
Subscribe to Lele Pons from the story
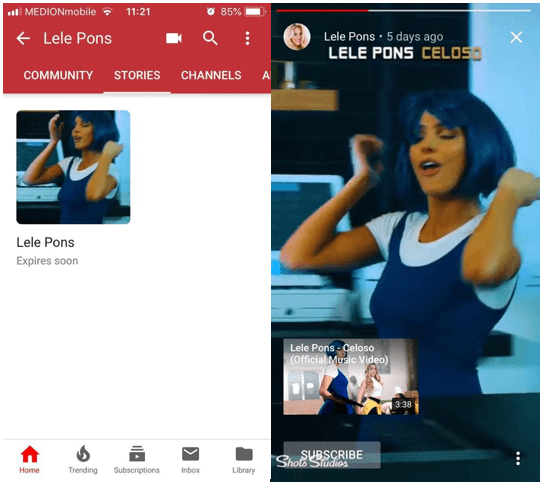(x=332, y=455)
